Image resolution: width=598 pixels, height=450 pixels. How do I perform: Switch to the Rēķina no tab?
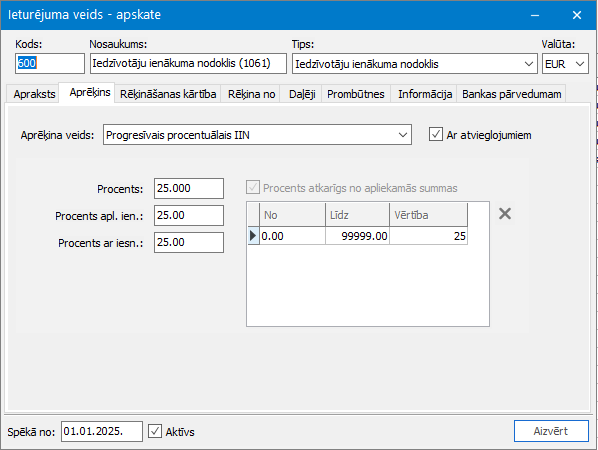click(x=251, y=94)
